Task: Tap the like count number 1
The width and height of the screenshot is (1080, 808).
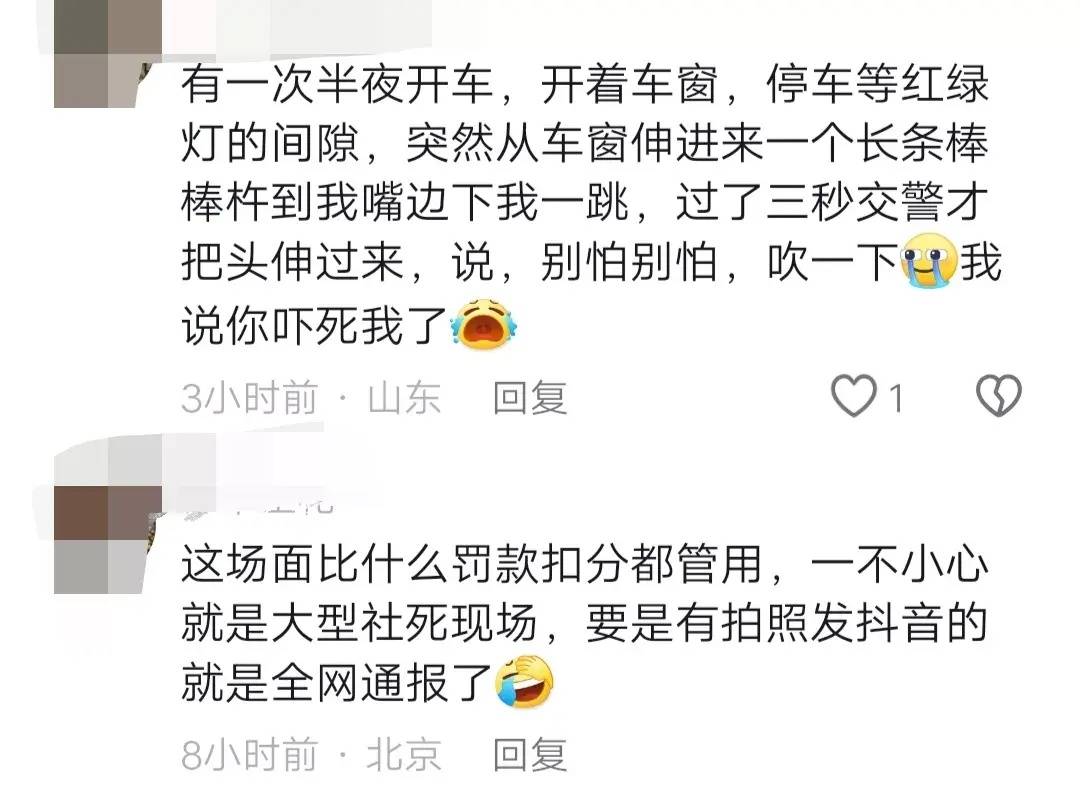Action: click(895, 399)
